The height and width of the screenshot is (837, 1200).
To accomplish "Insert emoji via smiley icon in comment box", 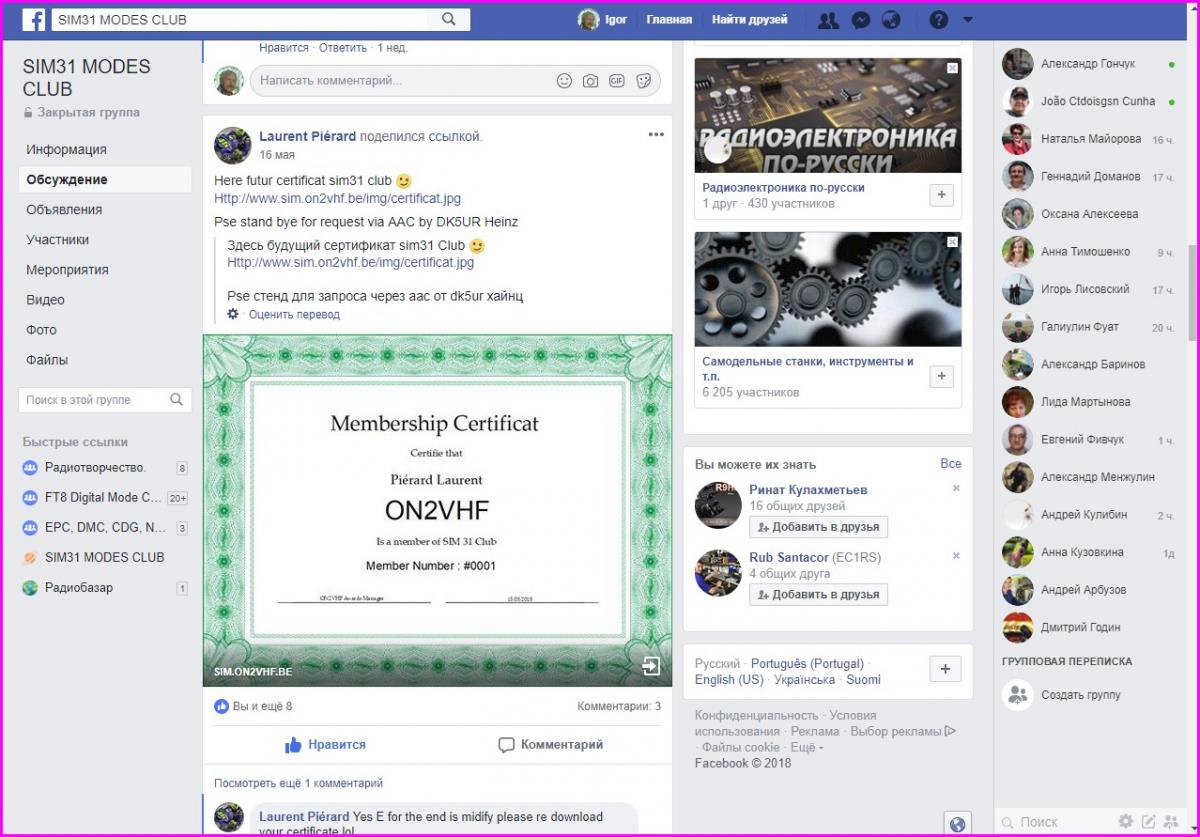I will tap(564, 81).
